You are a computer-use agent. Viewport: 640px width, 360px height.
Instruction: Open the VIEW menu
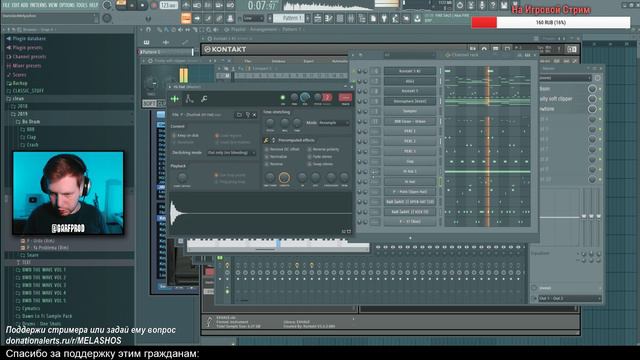[x=53, y=5]
